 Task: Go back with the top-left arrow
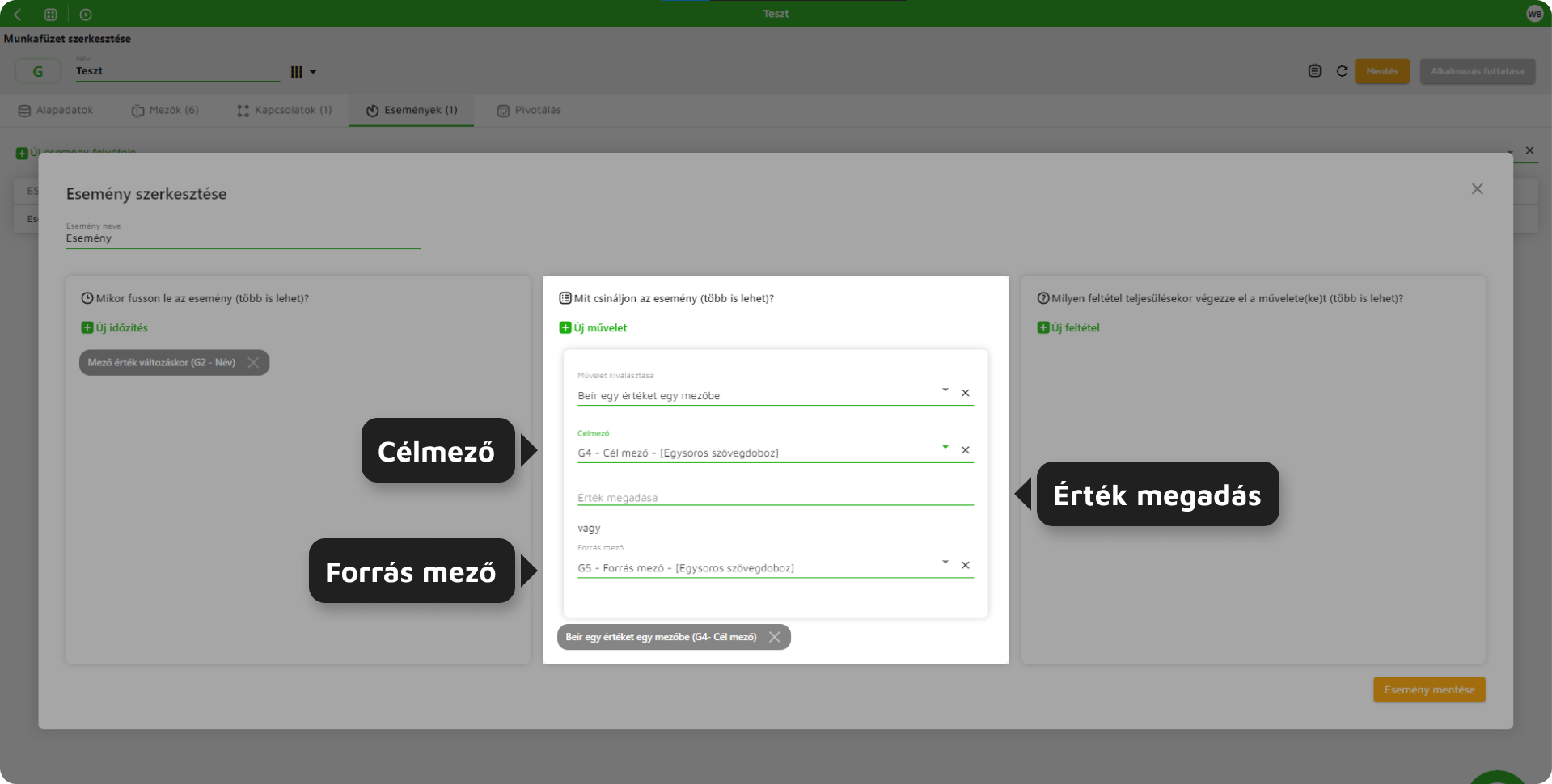pyautogui.click(x=18, y=14)
